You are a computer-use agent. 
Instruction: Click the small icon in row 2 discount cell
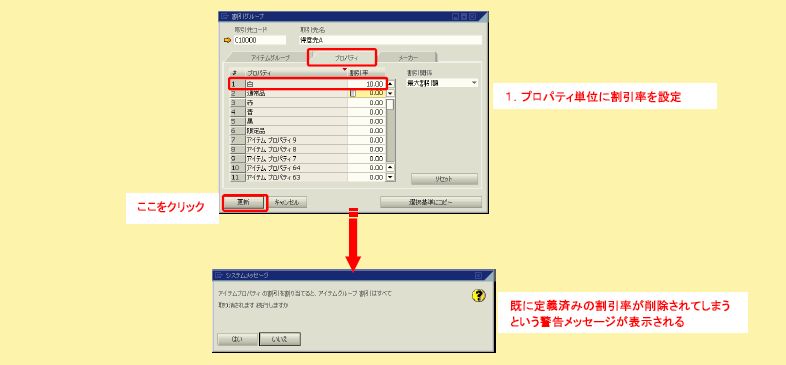click(x=353, y=93)
